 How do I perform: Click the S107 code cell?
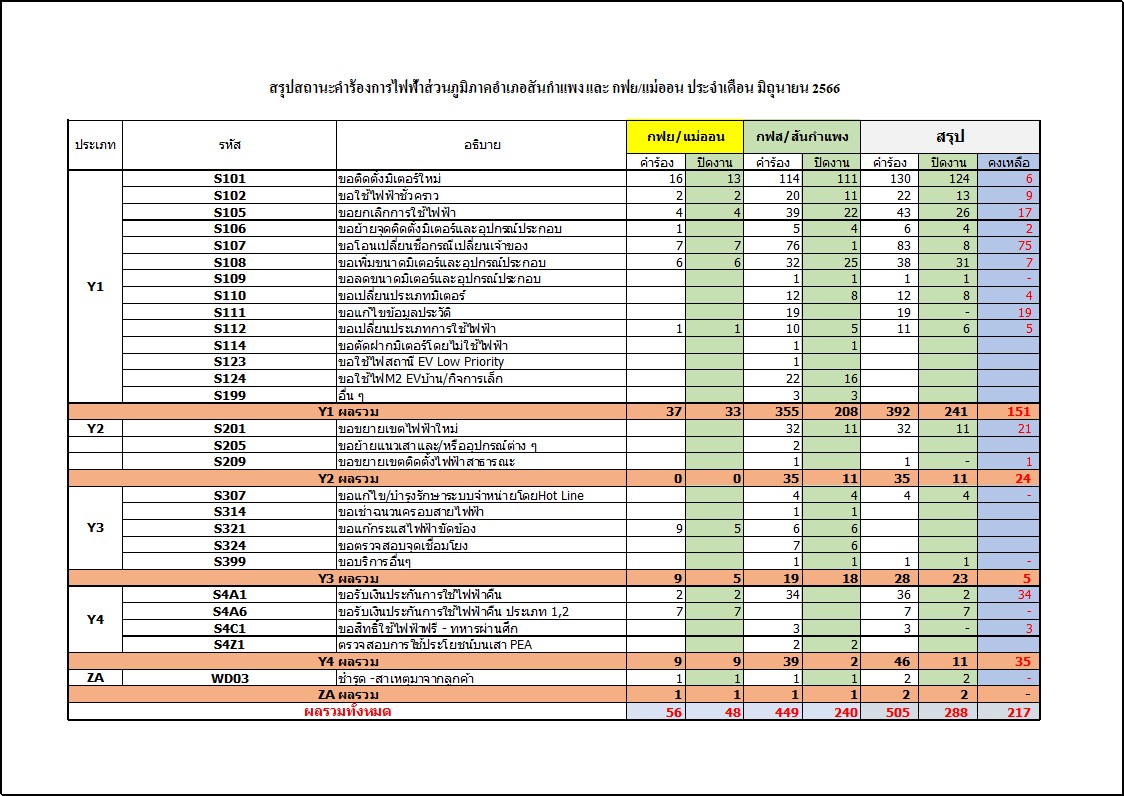click(x=229, y=245)
